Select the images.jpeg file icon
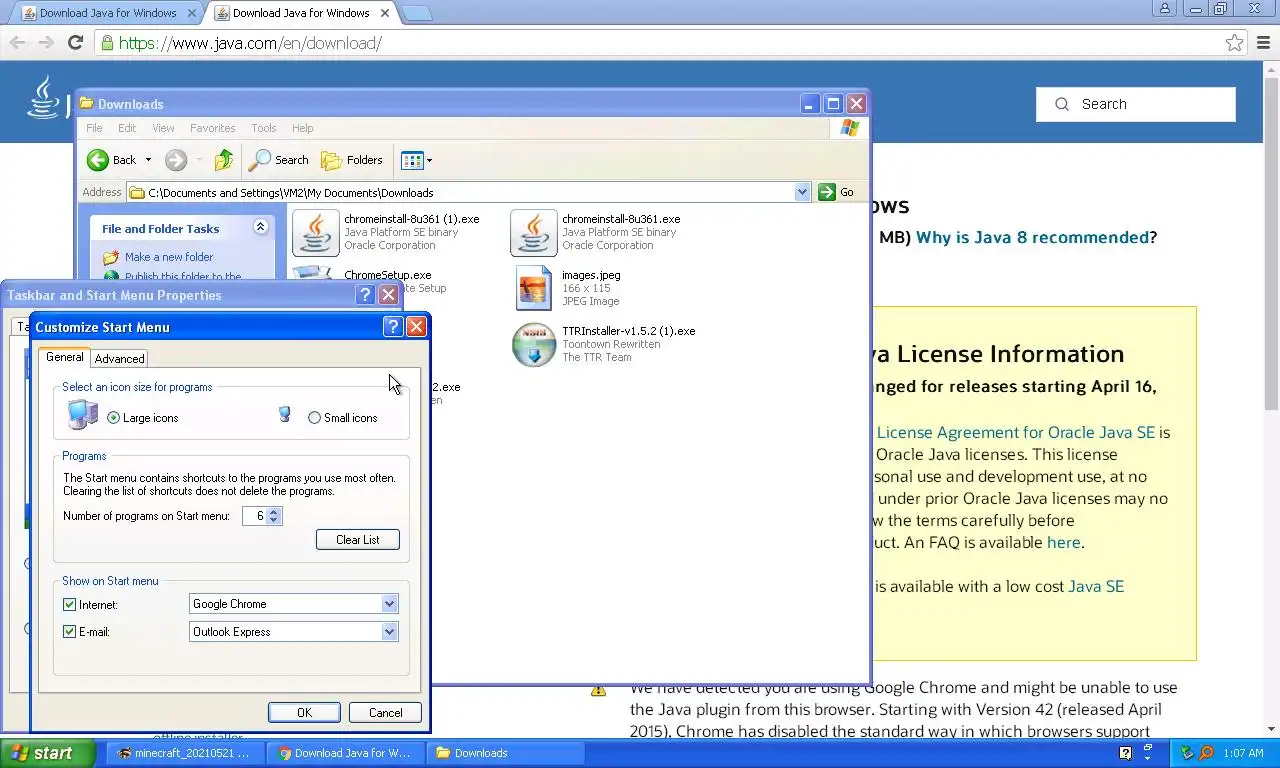Viewport: 1280px width, 768px height. pos(533,288)
